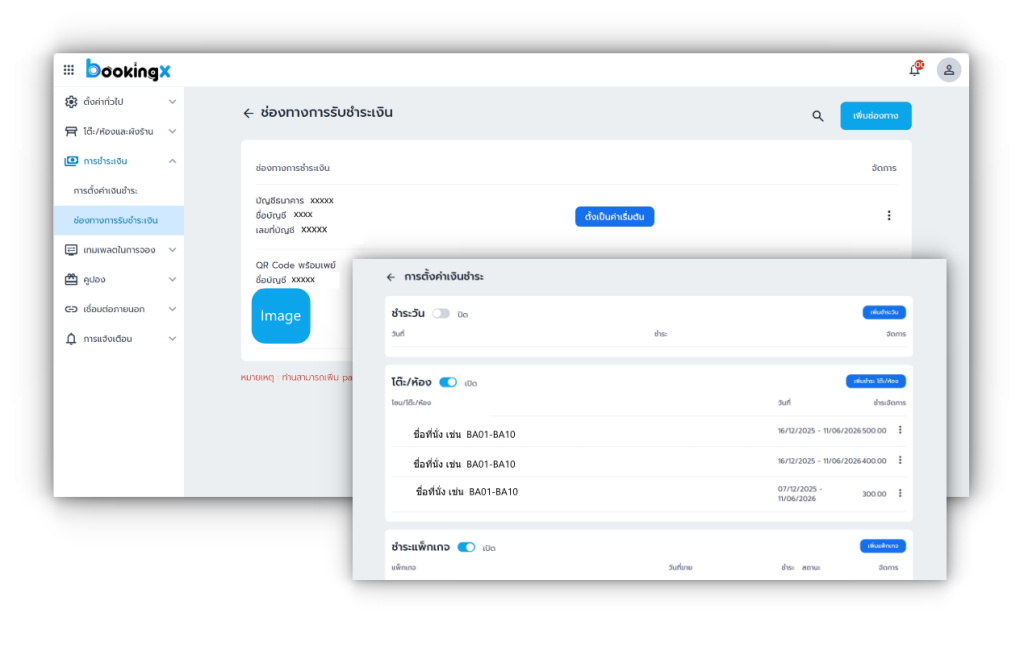Click the ตั้งเป็นค่าเริ่มต้น button

click(614, 216)
